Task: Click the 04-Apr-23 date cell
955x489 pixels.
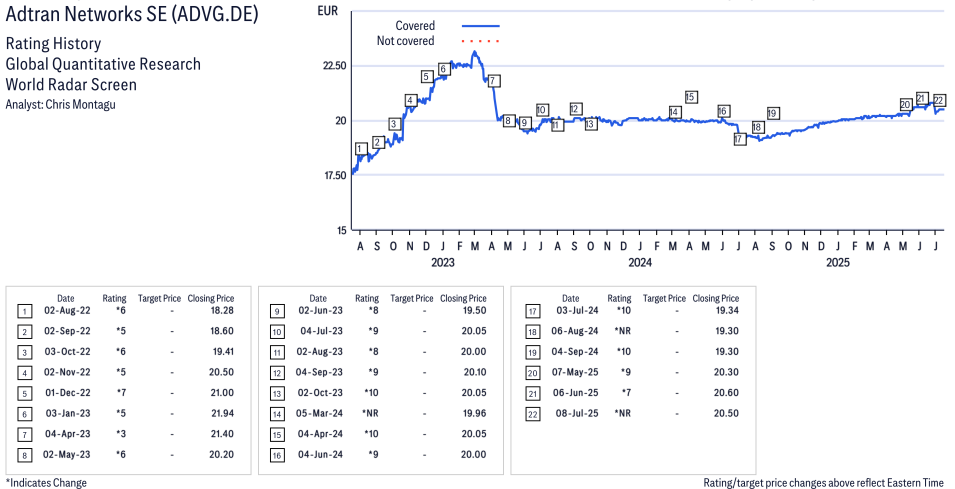Action: [67, 434]
